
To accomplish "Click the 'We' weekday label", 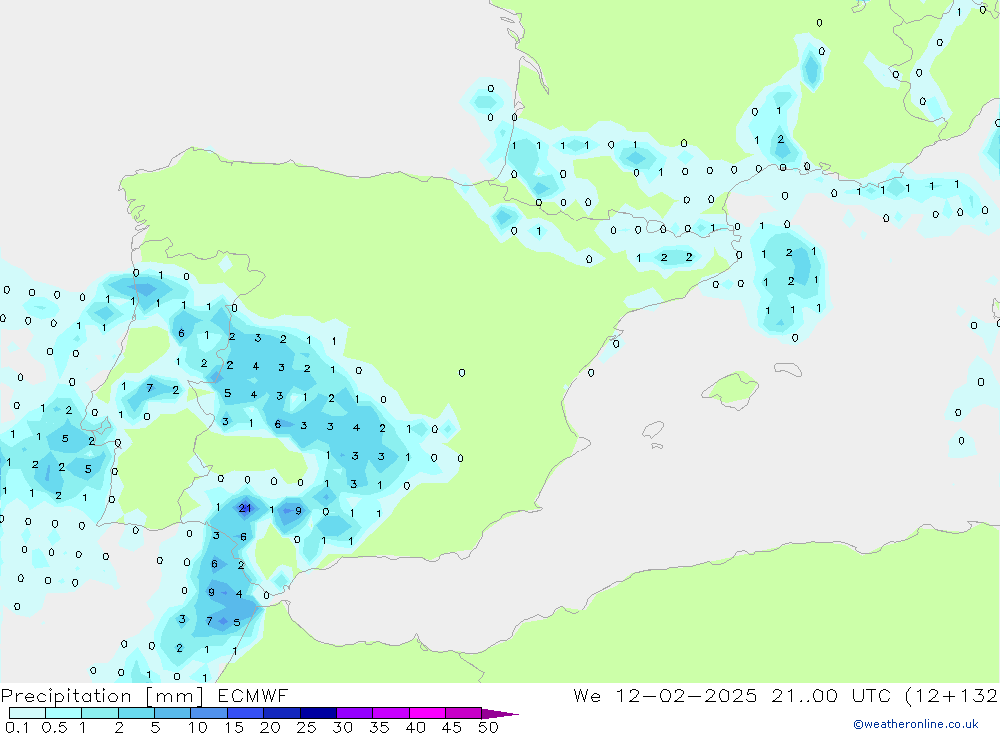I will (x=587, y=695).
